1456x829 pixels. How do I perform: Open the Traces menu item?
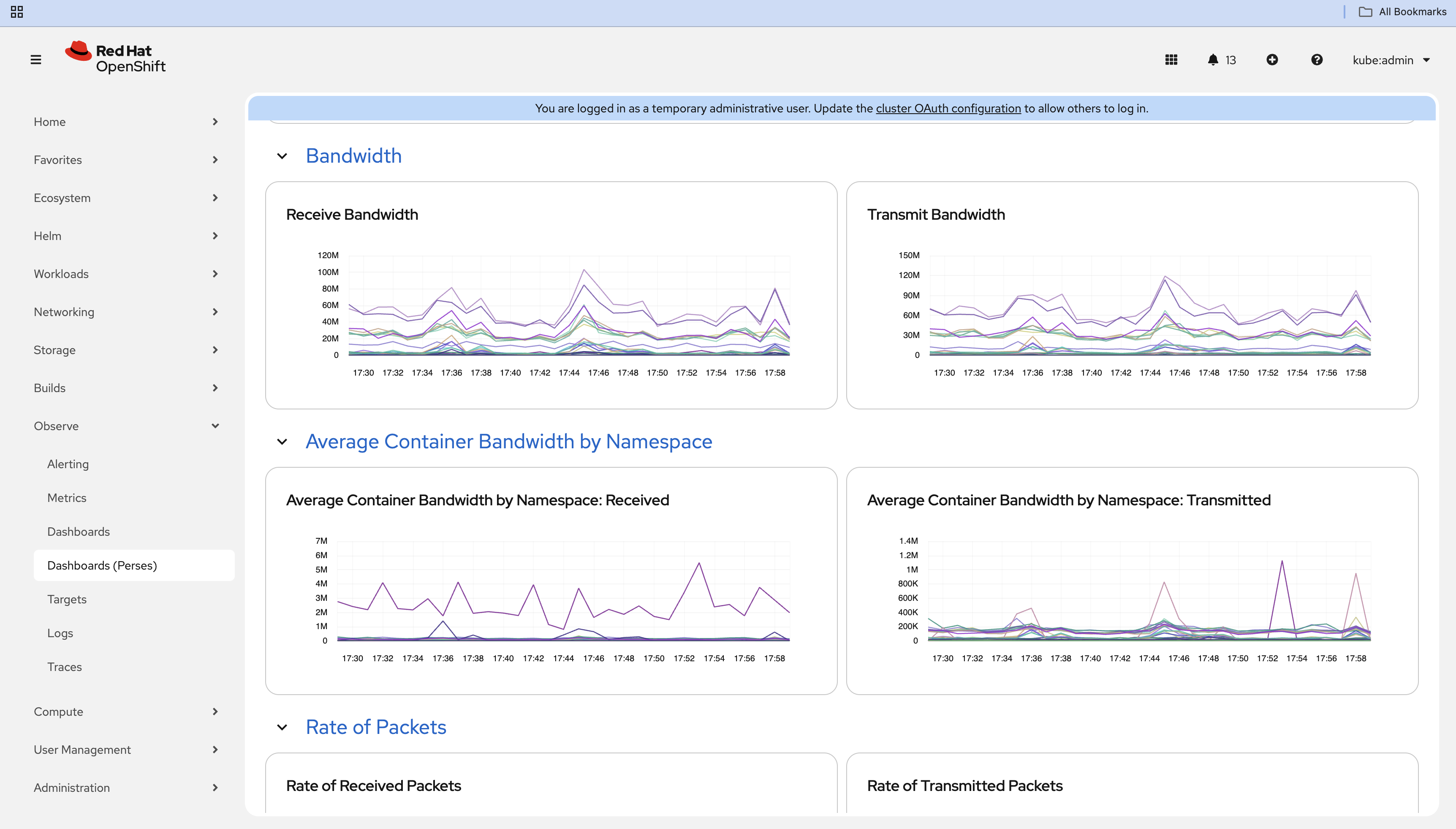click(64, 667)
